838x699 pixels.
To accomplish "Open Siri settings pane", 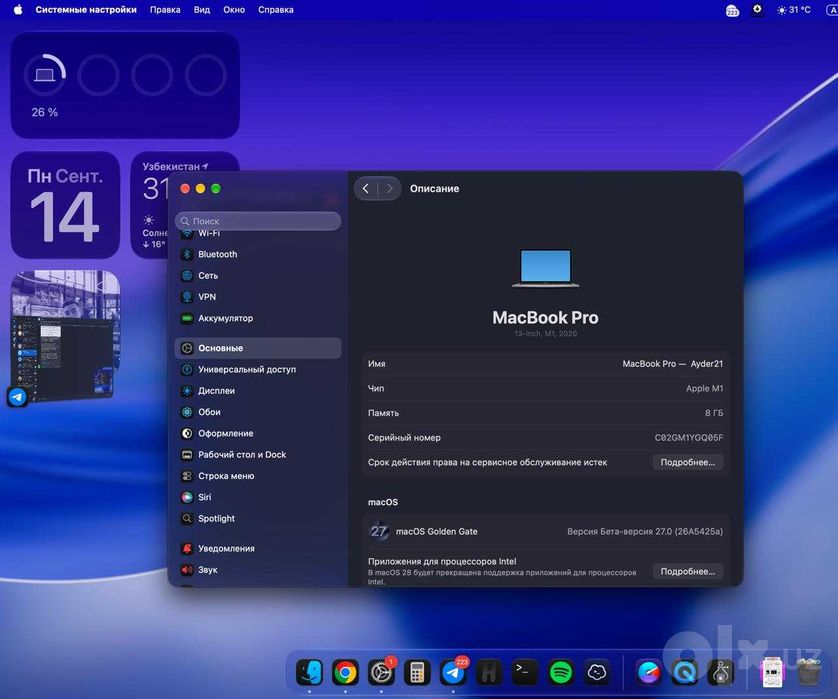I will [x=258, y=498].
